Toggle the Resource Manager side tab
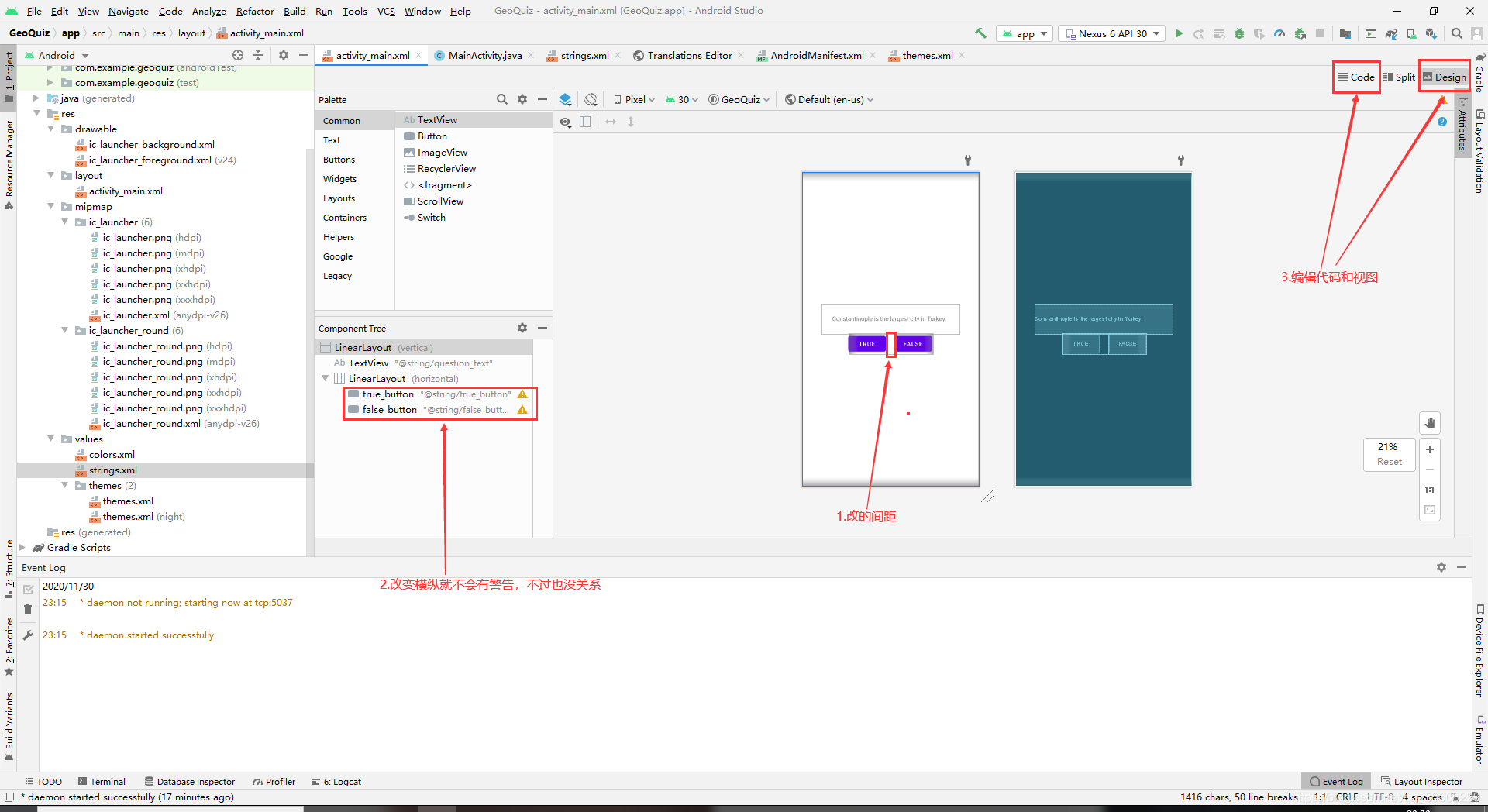The image size is (1488, 812). point(9,164)
